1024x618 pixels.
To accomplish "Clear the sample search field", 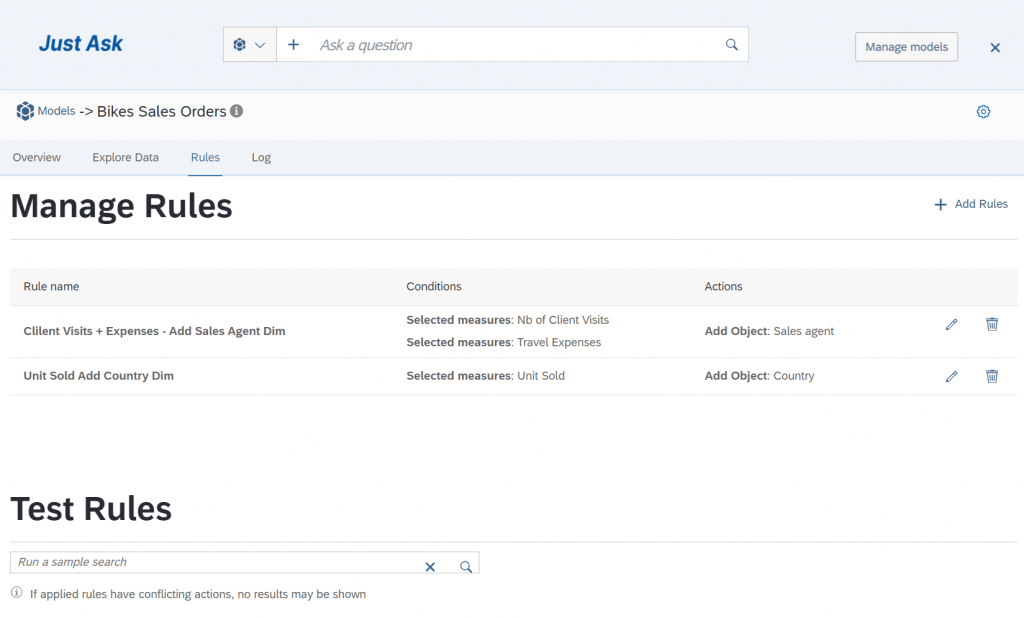I will tap(430, 567).
